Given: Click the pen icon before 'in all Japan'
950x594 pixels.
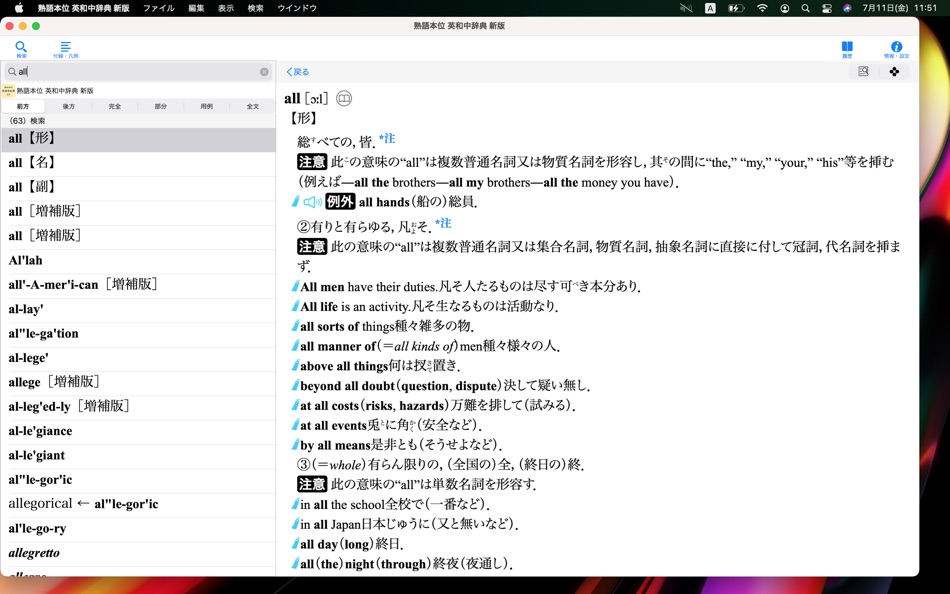Looking at the screenshot, I should click(295, 524).
